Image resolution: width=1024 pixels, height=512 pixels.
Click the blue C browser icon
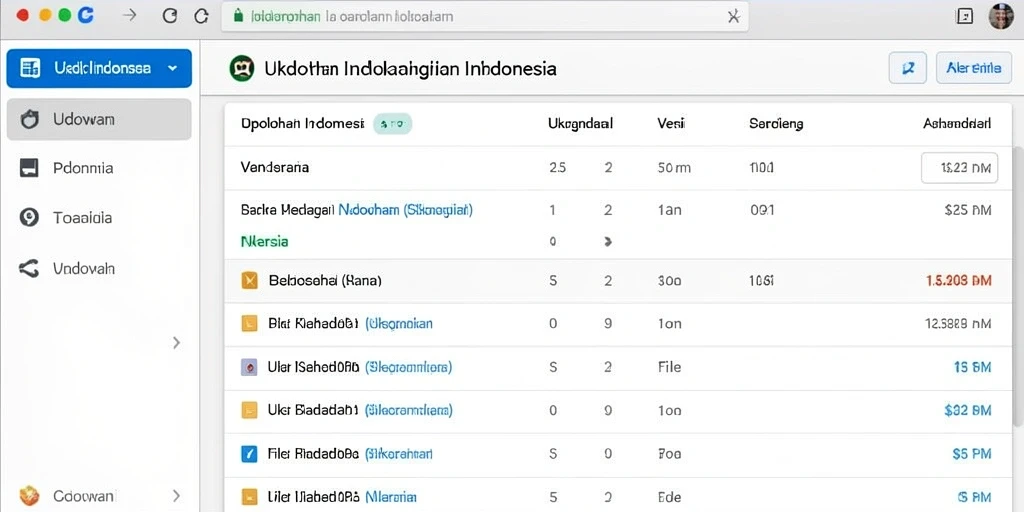[86, 16]
